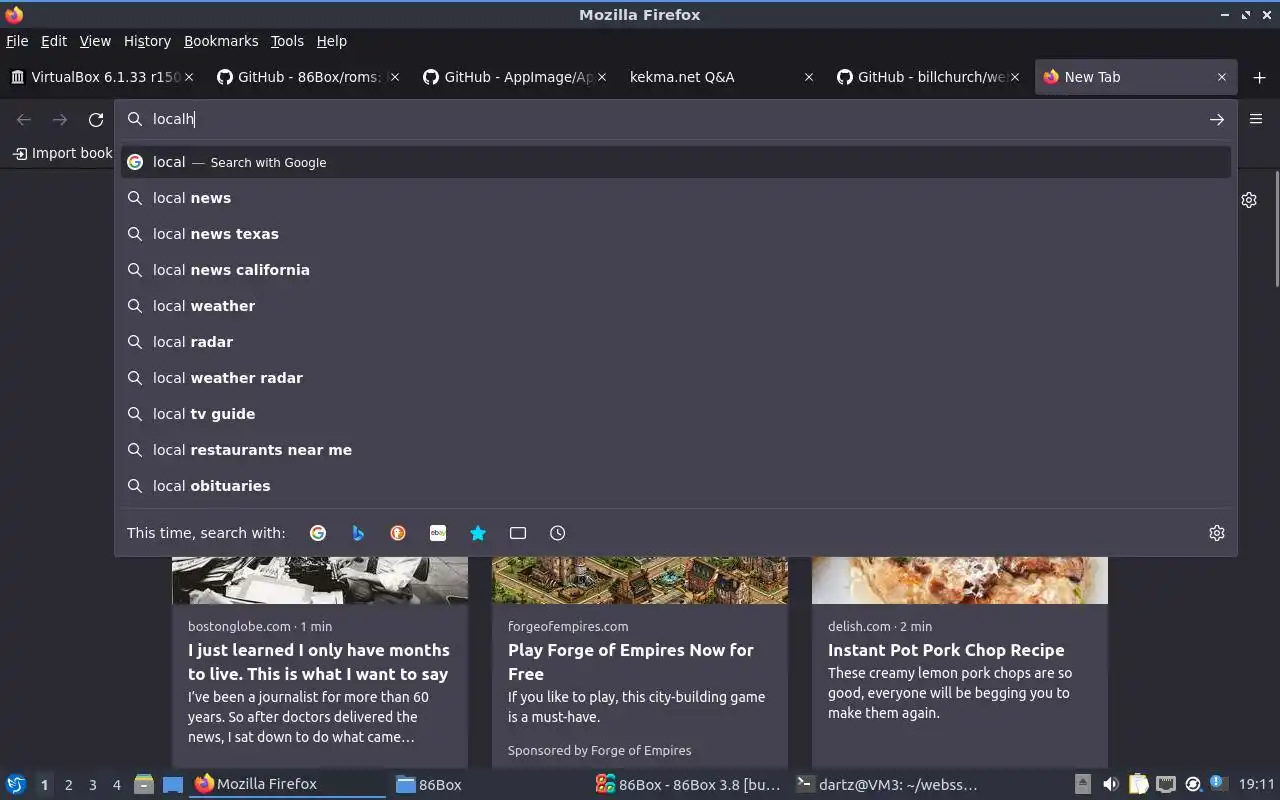Viewport: 1280px width, 800px height.
Task: Click the pork chop recipe thumbnail image
Action: pos(960,580)
